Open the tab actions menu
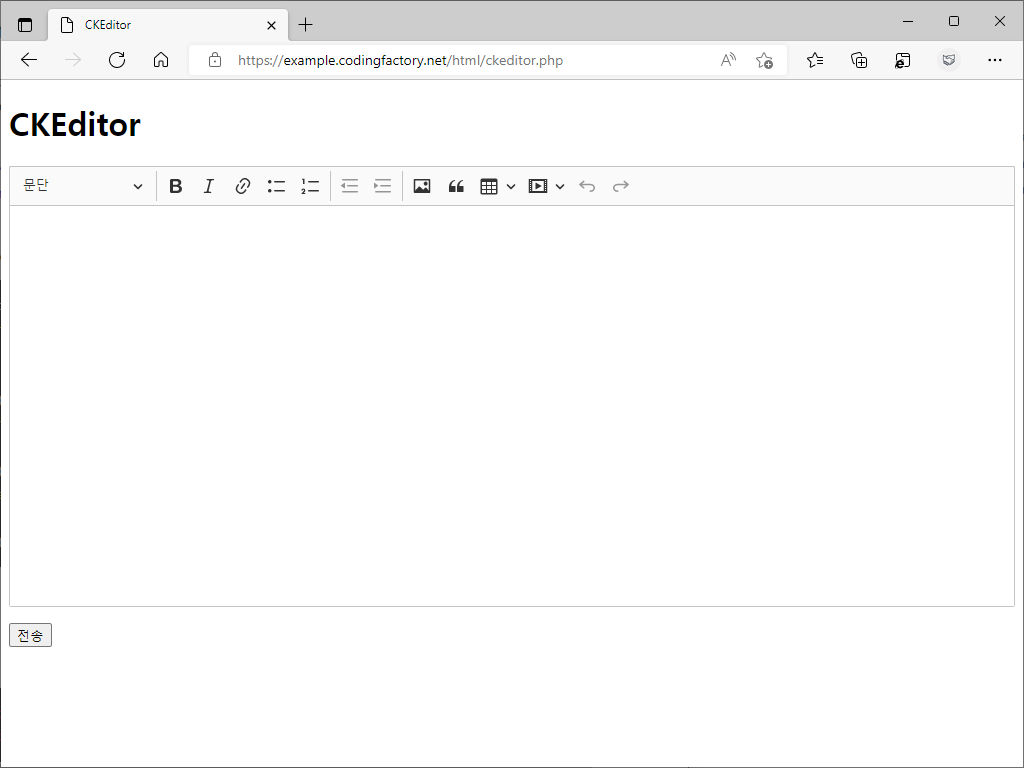The width and height of the screenshot is (1024, 768). (x=25, y=25)
